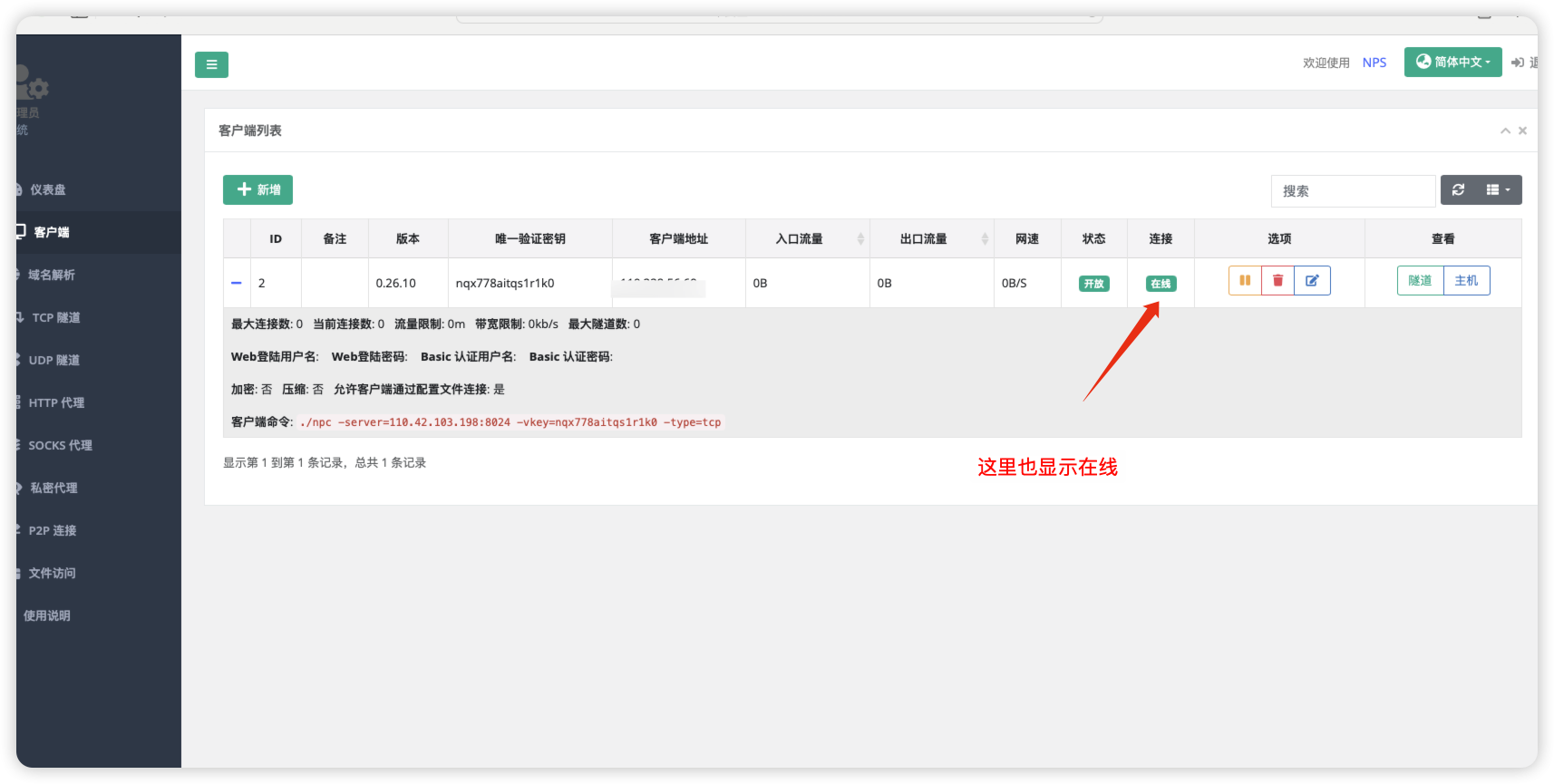The width and height of the screenshot is (1554, 784).
Task: Delete client 2 with the trash icon
Action: tap(1277, 280)
